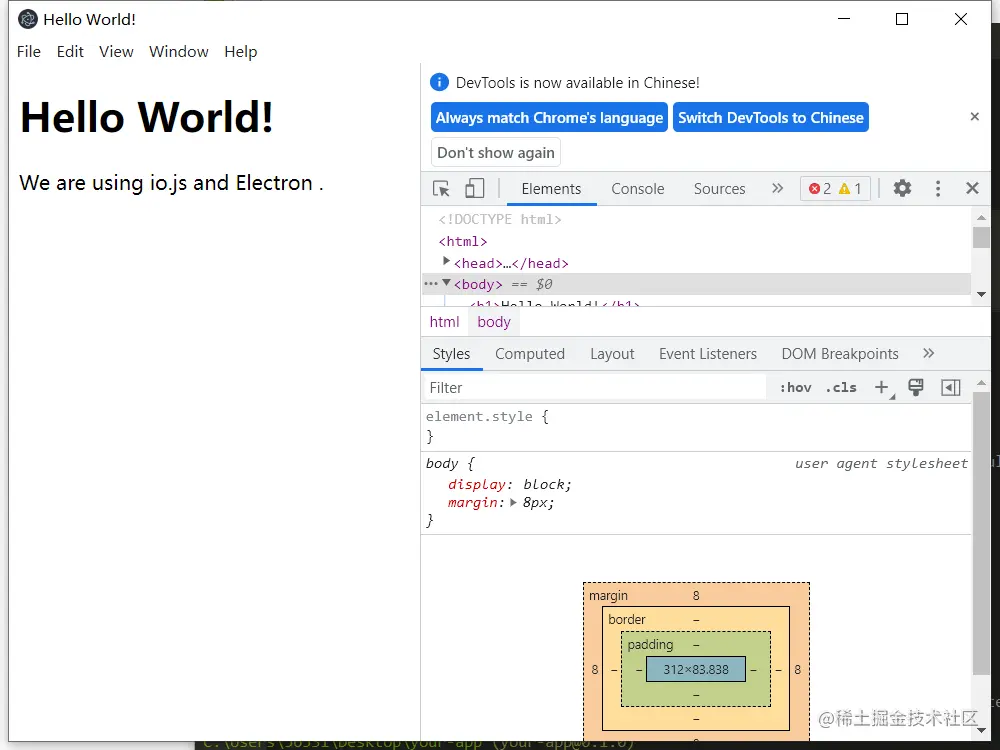Click the margin top value 8

point(696,596)
